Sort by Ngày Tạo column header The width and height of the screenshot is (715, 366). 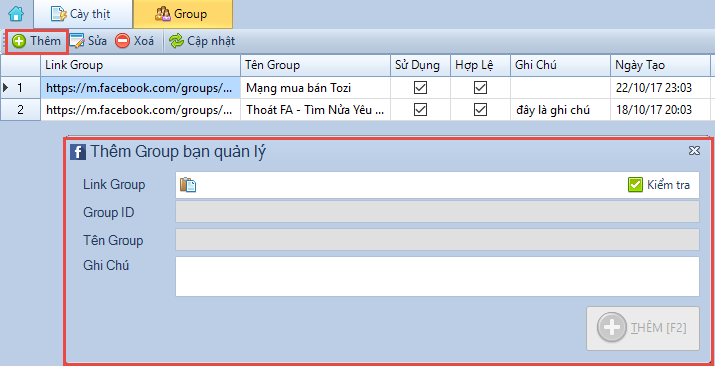660,65
